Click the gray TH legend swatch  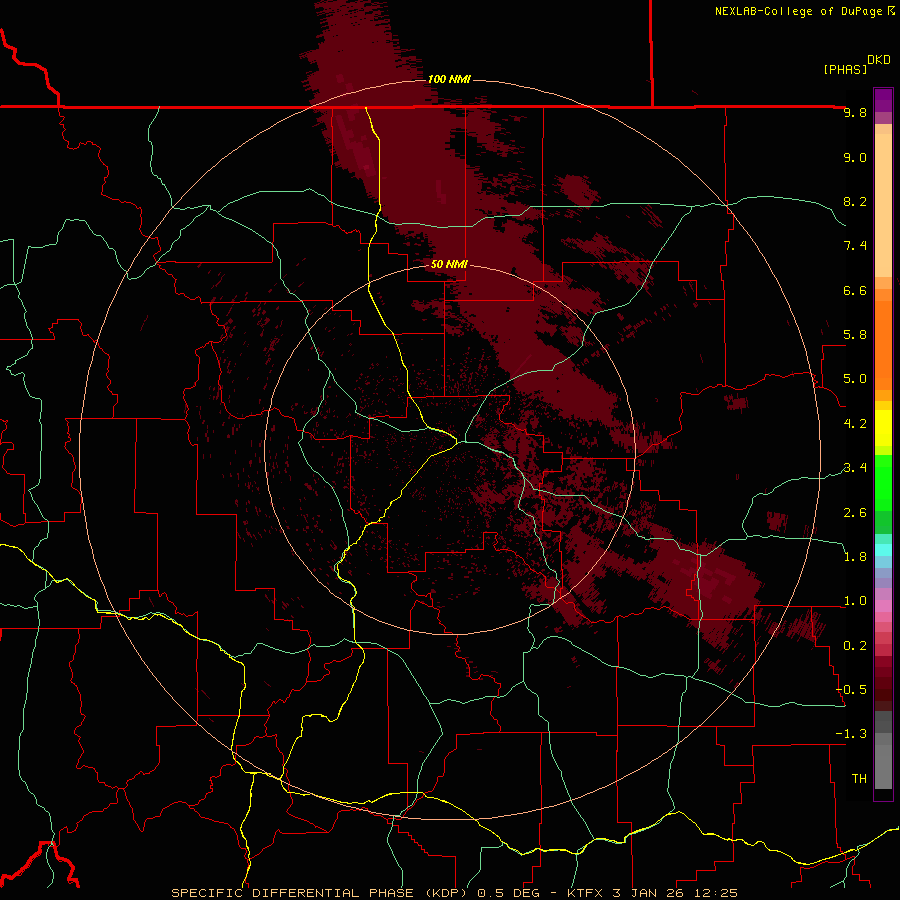click(x=883, y=767)
